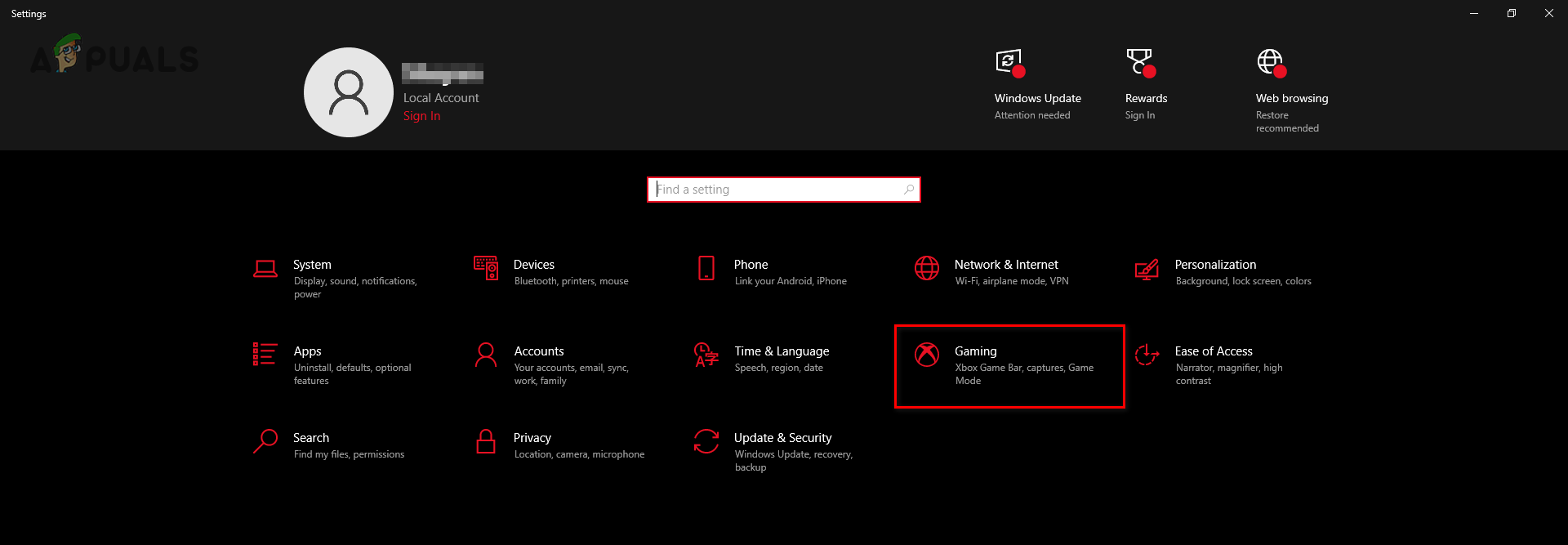Open the Devices settings title

534,265
